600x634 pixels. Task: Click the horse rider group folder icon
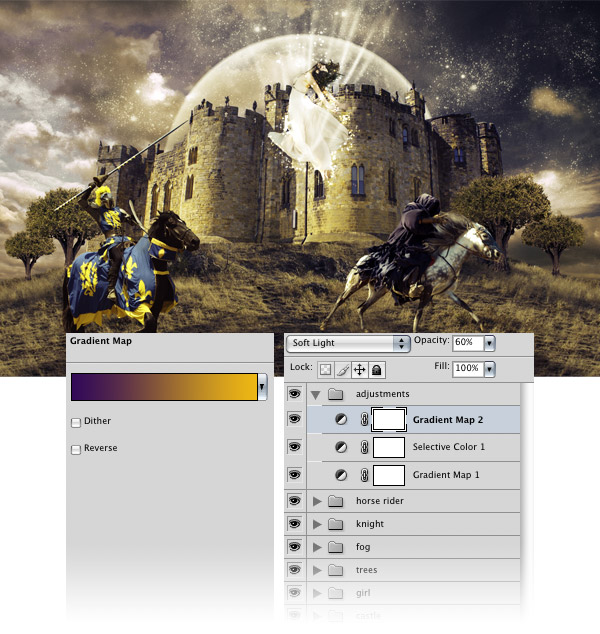pos(336,501)
